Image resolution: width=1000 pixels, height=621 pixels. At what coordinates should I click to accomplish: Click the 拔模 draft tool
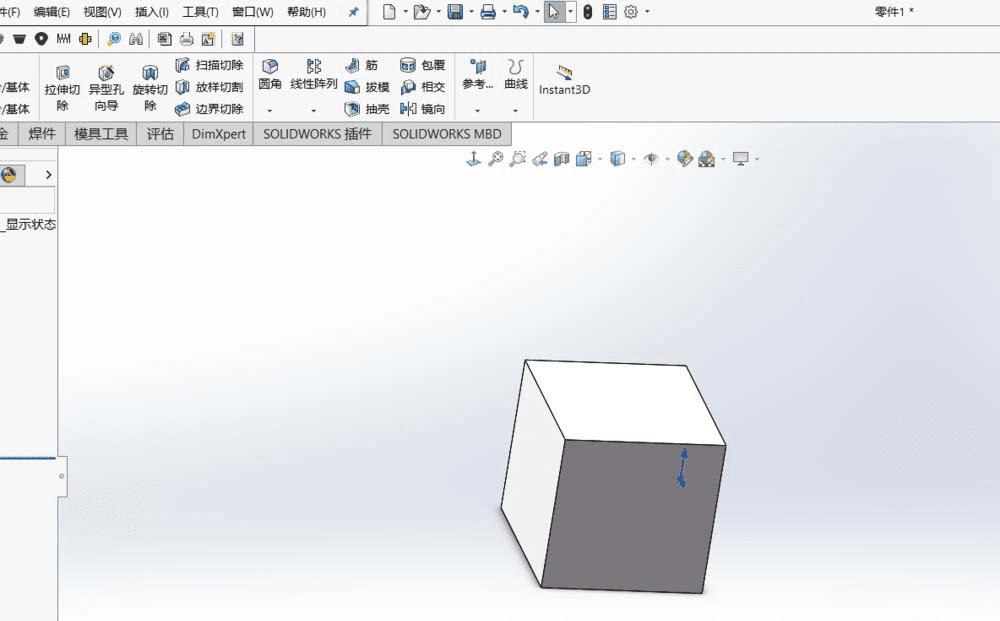pyautogui.click(x=367, y=87)
